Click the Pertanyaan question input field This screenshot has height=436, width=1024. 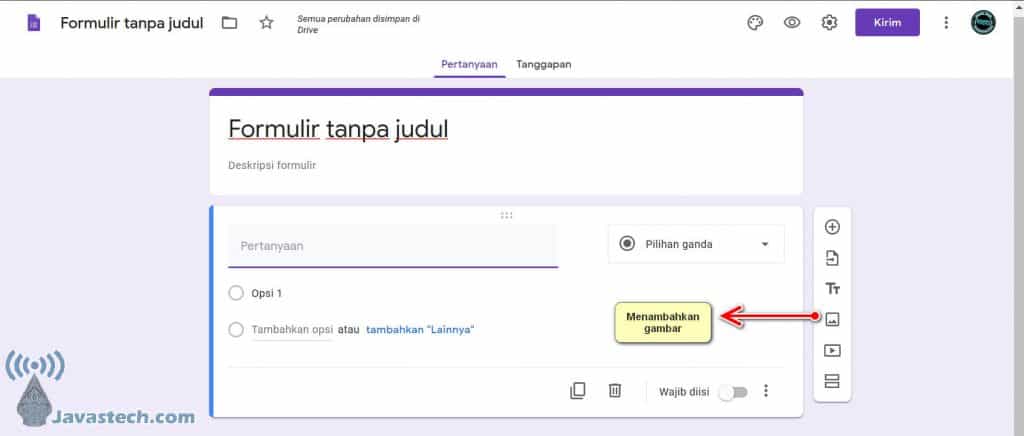point(393,246)
